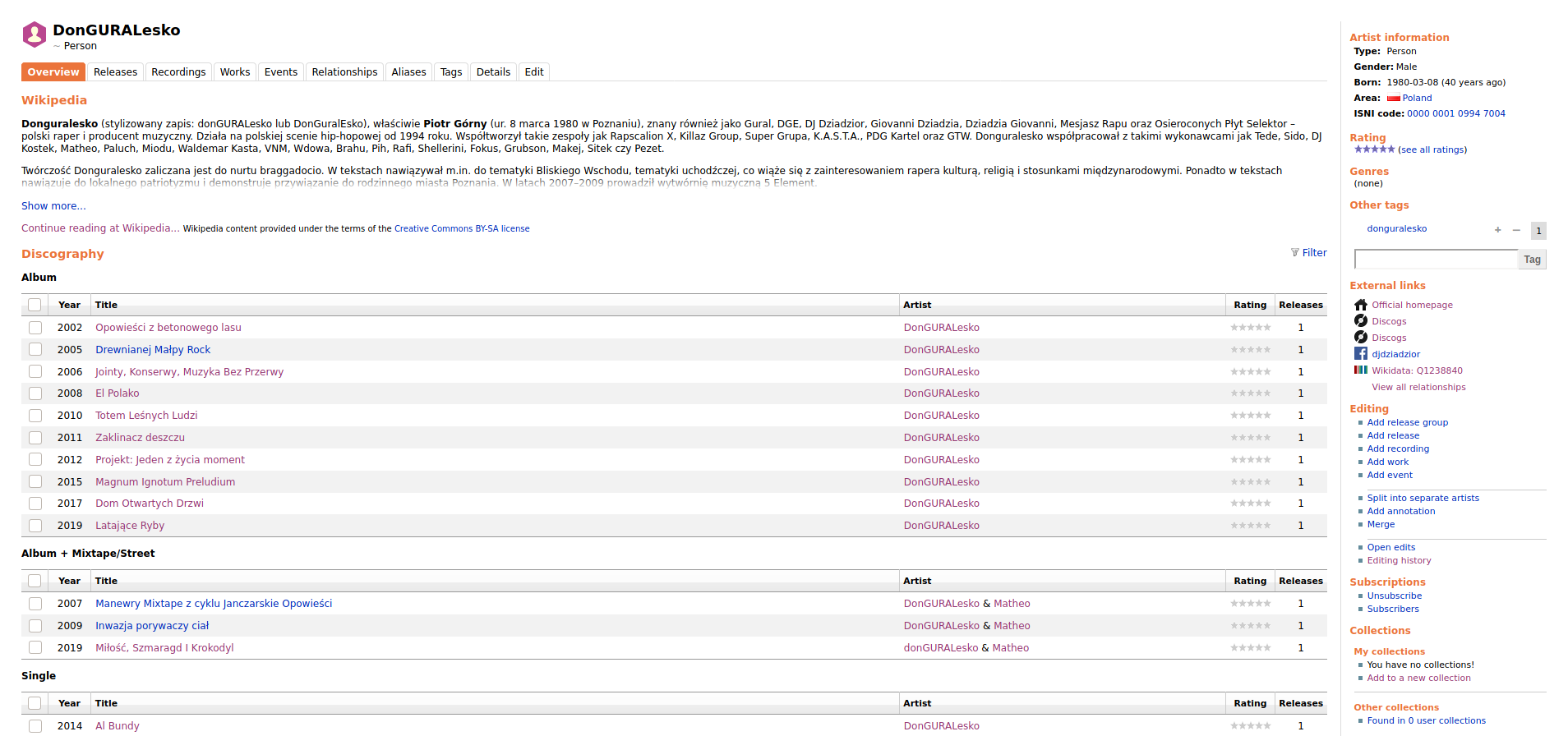Click the Wikidata barcode icon

pyautogui.click(x=1361, y=370)
